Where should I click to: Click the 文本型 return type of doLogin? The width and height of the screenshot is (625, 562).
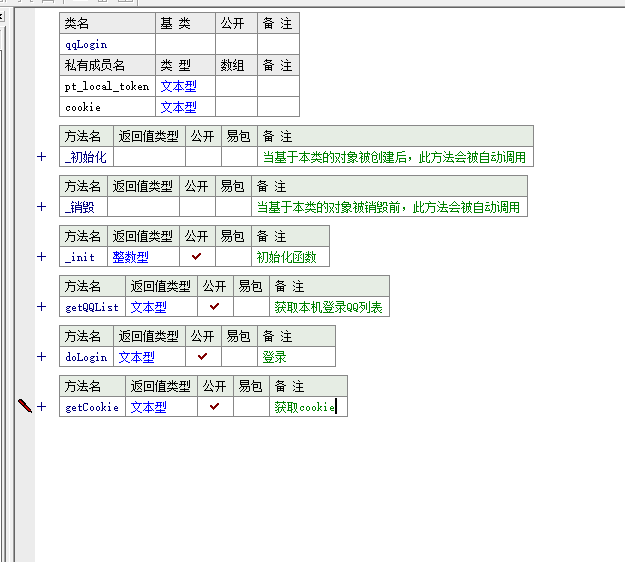[136, 357]
